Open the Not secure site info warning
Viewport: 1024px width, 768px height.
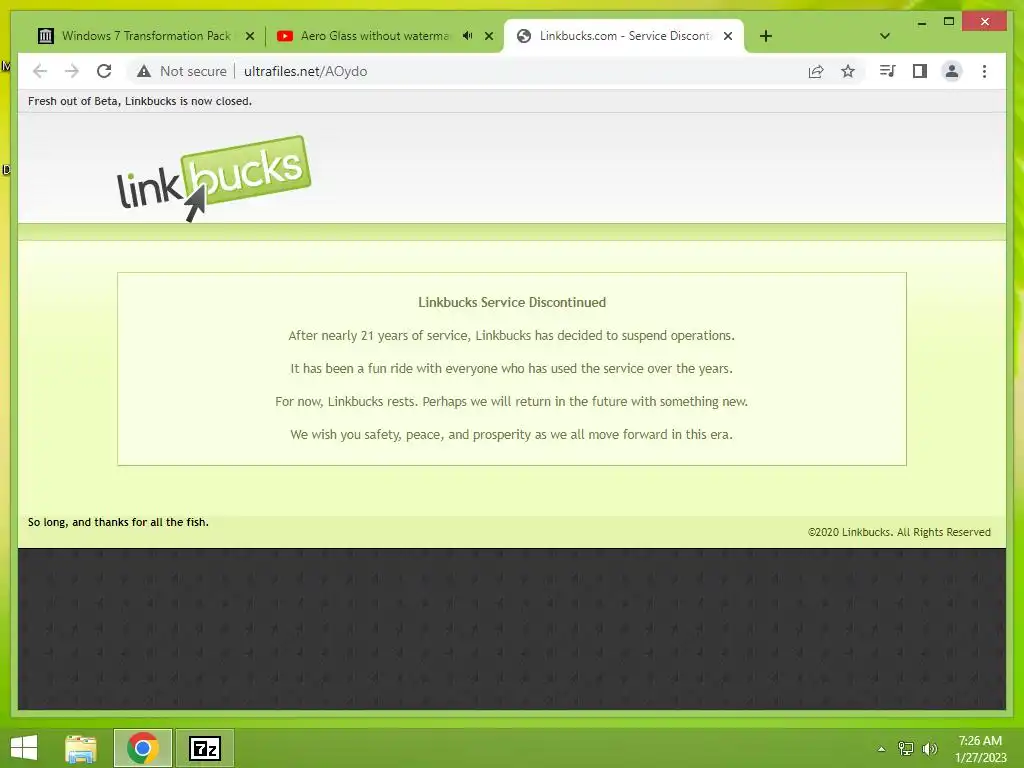[x=182, y=71]
